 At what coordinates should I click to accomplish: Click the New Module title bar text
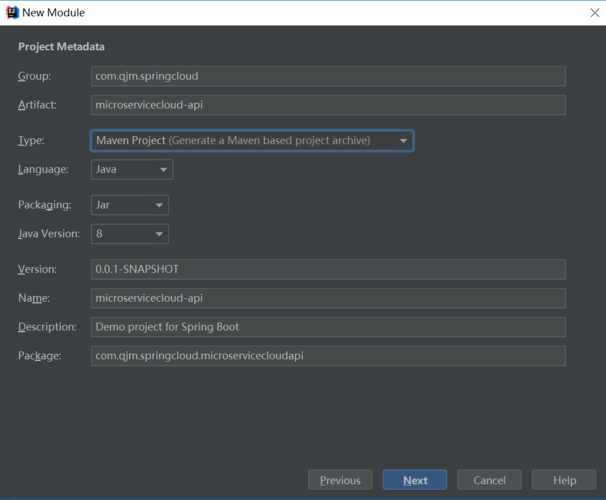(x=53, y=12)
